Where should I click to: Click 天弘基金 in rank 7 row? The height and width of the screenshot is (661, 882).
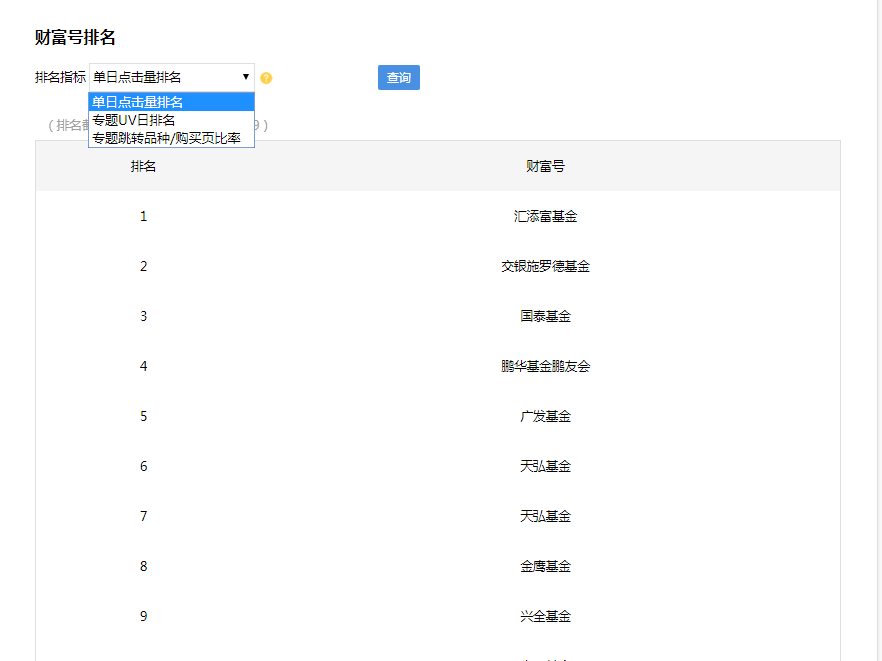[x=545, y=516]
